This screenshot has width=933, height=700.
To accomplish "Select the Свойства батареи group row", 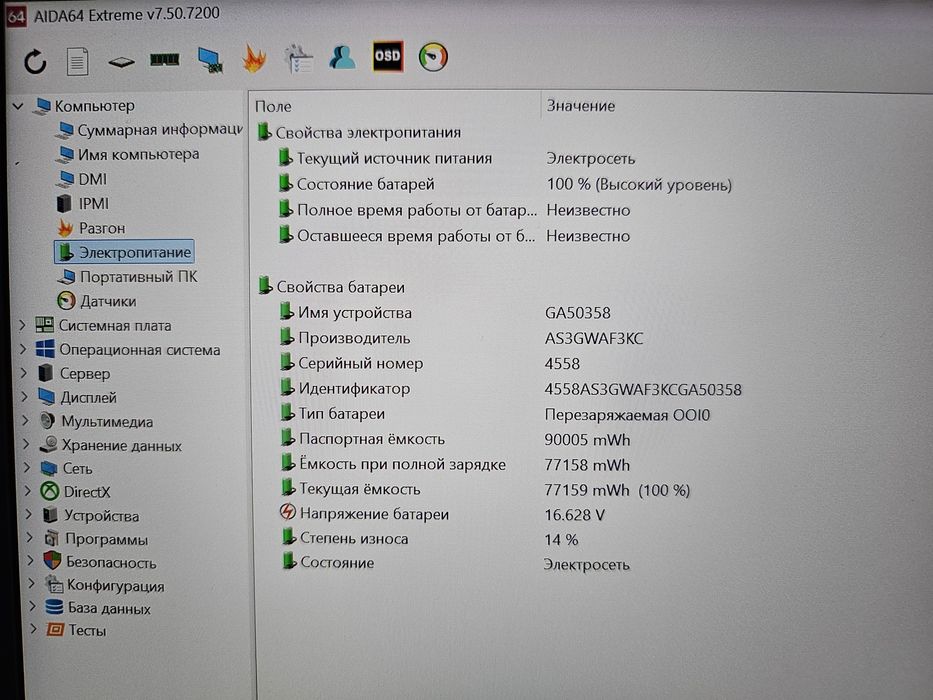I will point(332,286).
